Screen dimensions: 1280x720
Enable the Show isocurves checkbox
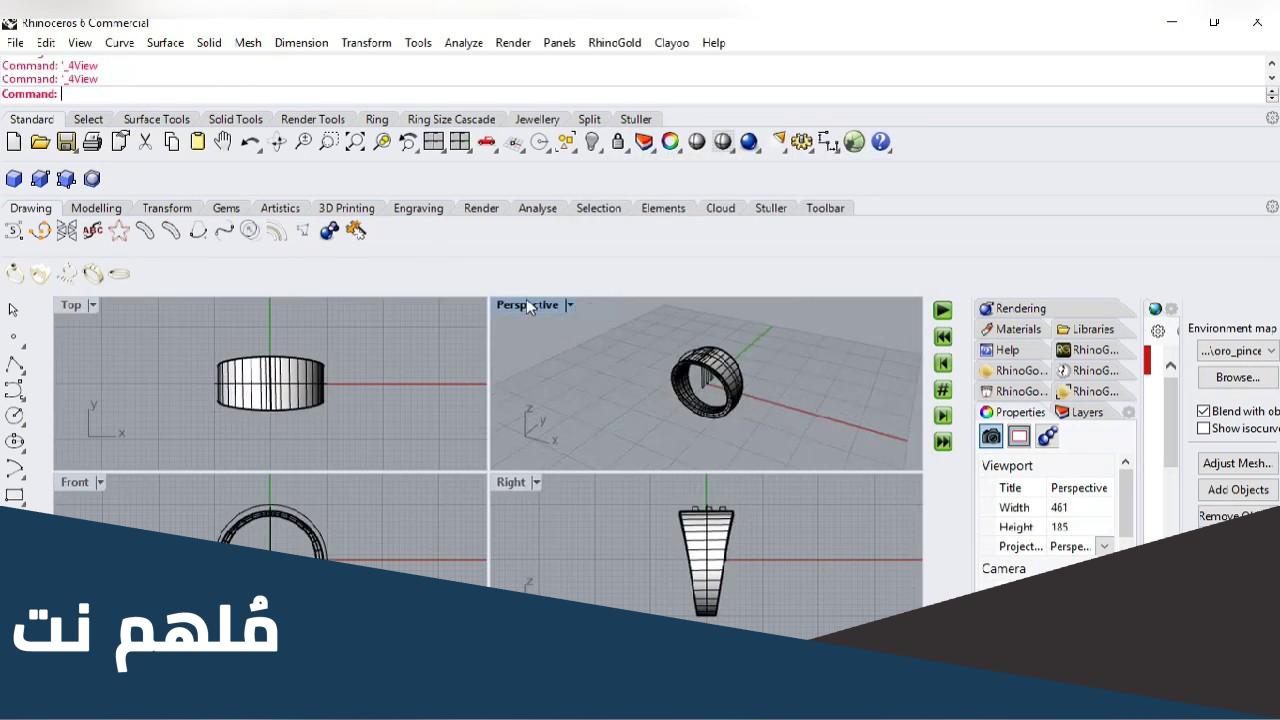tap(1204, 428)
